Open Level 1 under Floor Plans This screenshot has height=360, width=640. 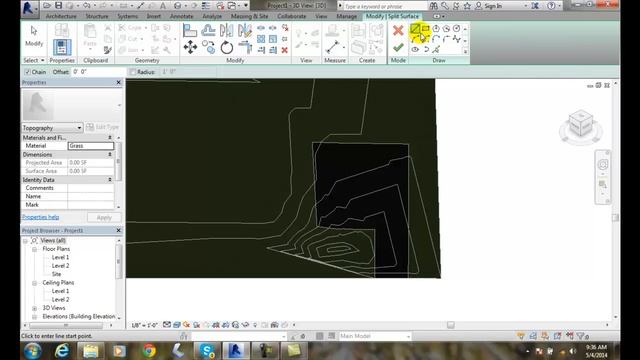(60, 258)
